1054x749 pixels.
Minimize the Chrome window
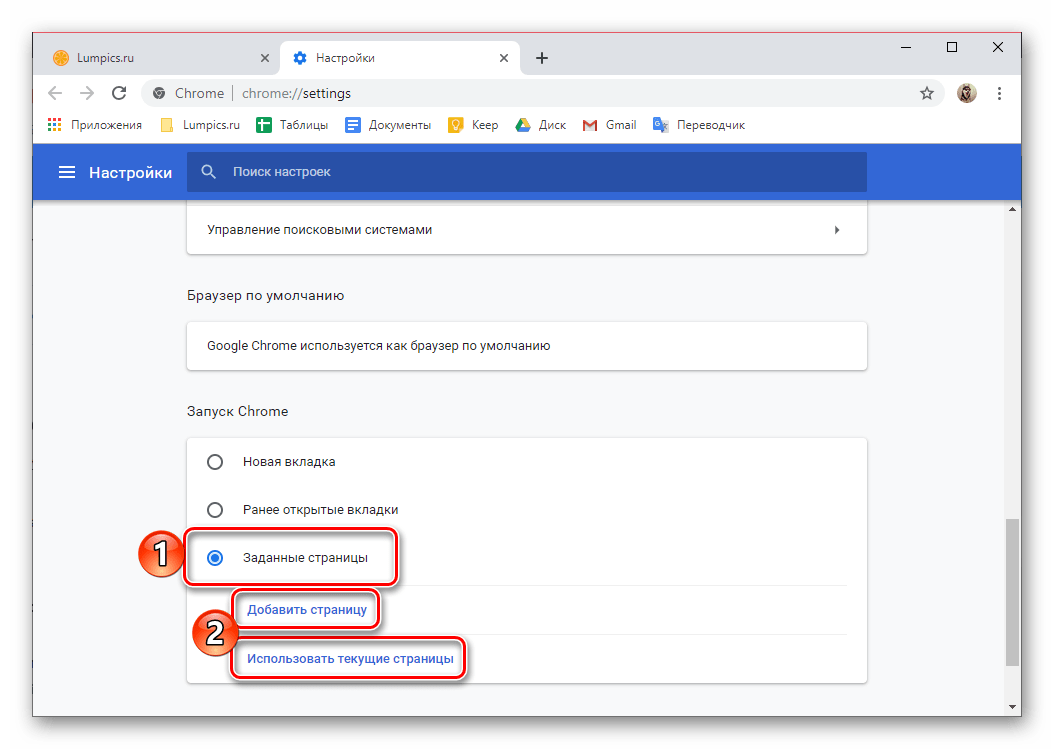click(x=906, y=47)
